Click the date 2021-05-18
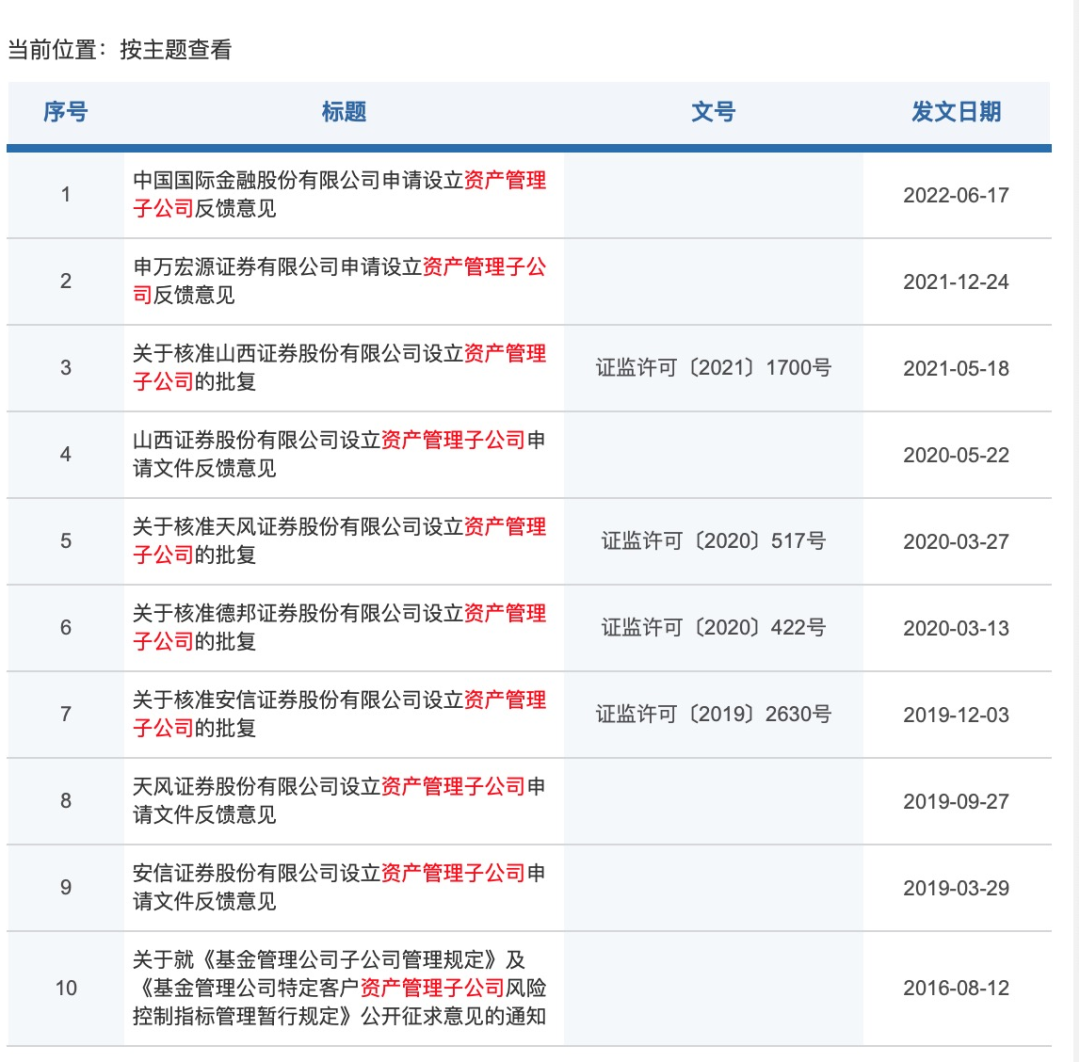 (x=956, y=368)
